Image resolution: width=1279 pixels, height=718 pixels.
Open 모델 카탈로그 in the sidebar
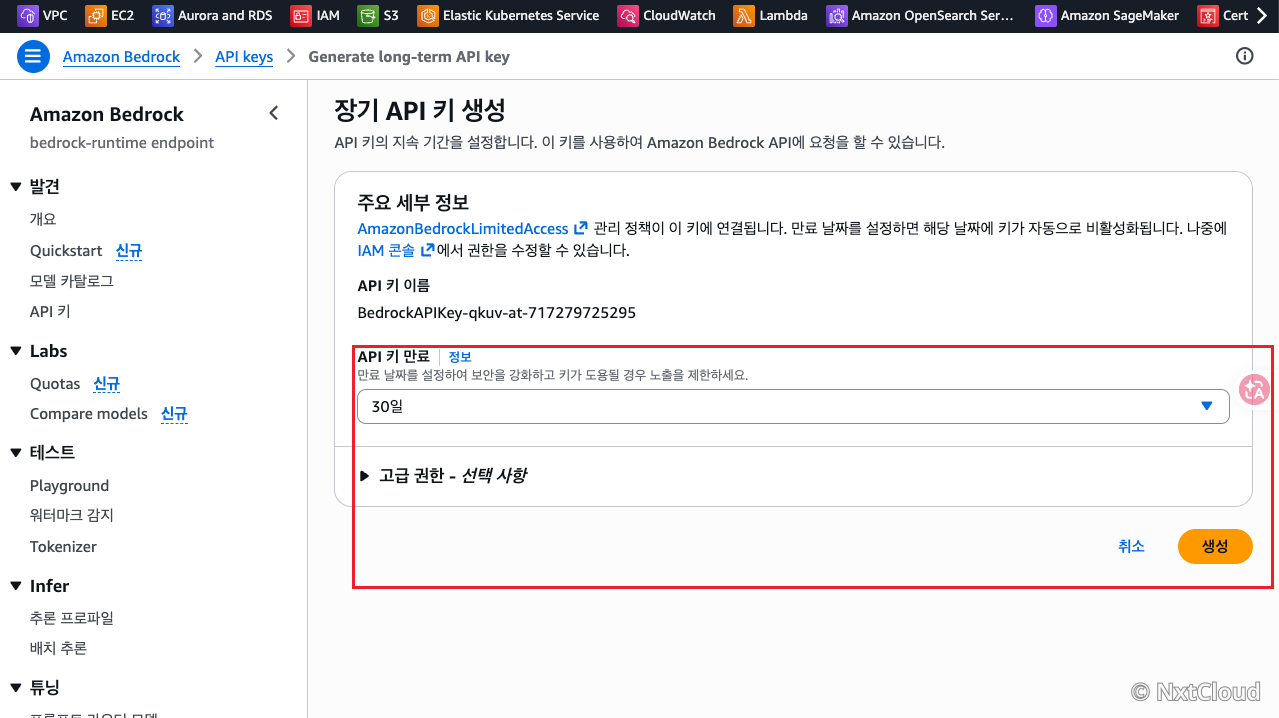72,281
